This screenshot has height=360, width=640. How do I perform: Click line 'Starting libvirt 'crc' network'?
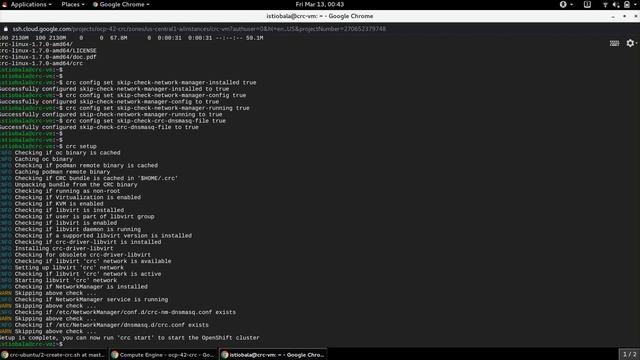pos(66,280)
